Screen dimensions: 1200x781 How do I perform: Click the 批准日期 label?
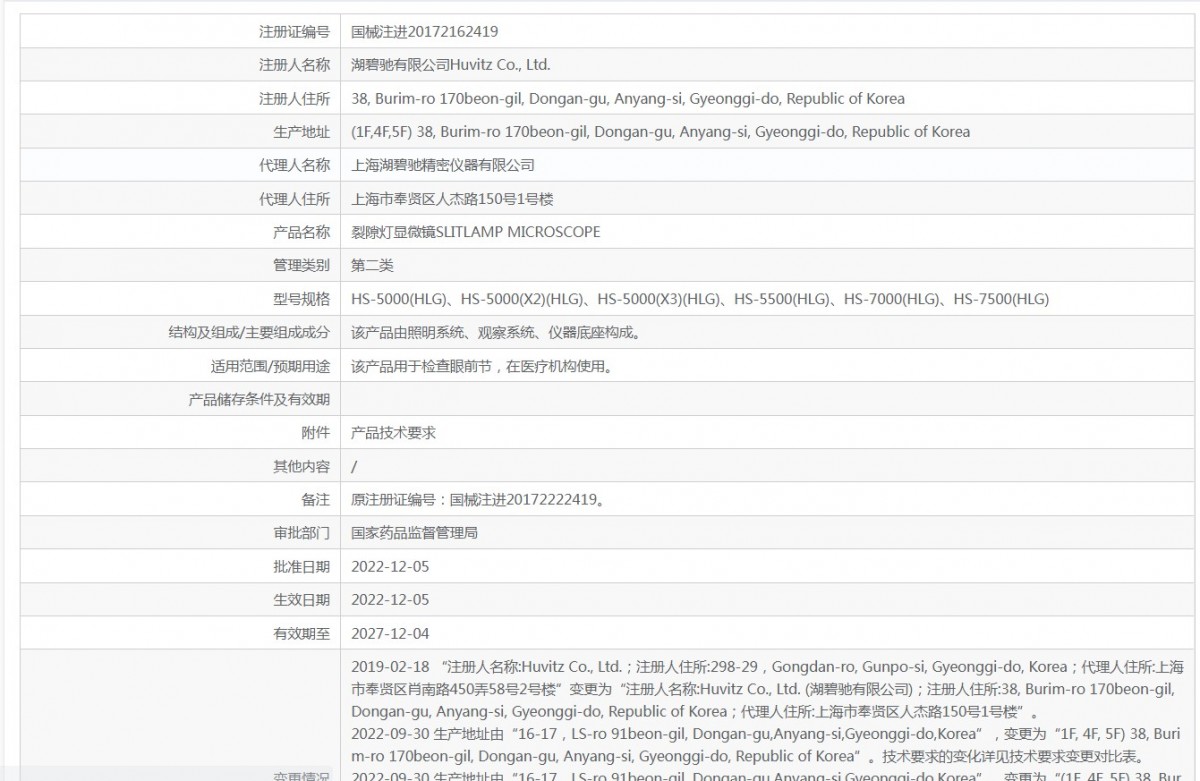[301, 567]
